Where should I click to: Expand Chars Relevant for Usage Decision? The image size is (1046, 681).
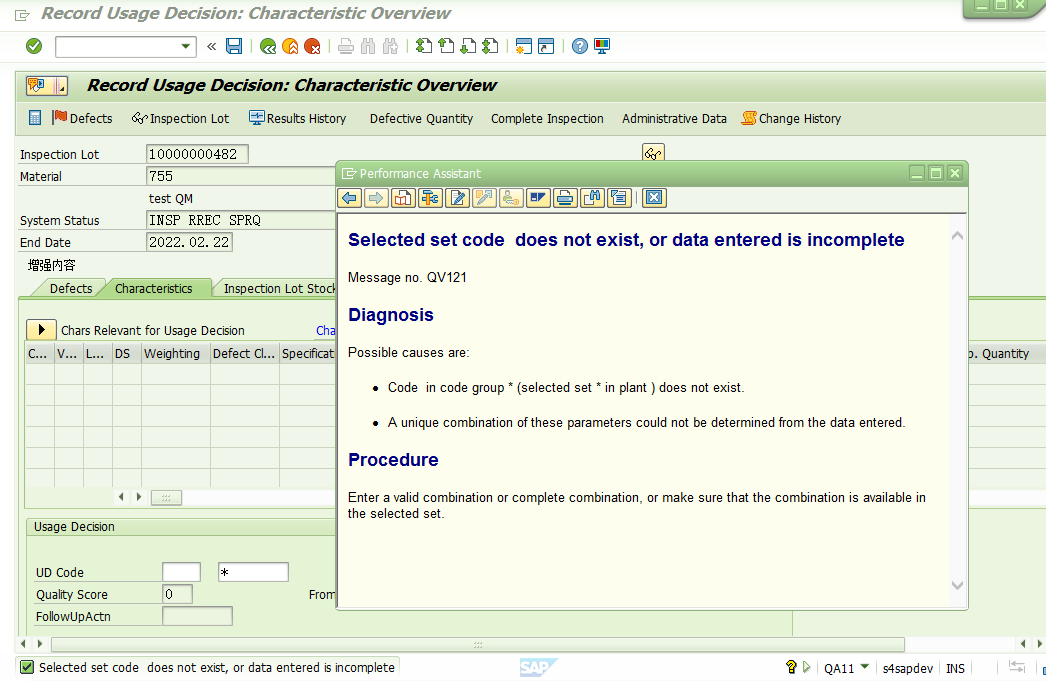pos(40,330)
